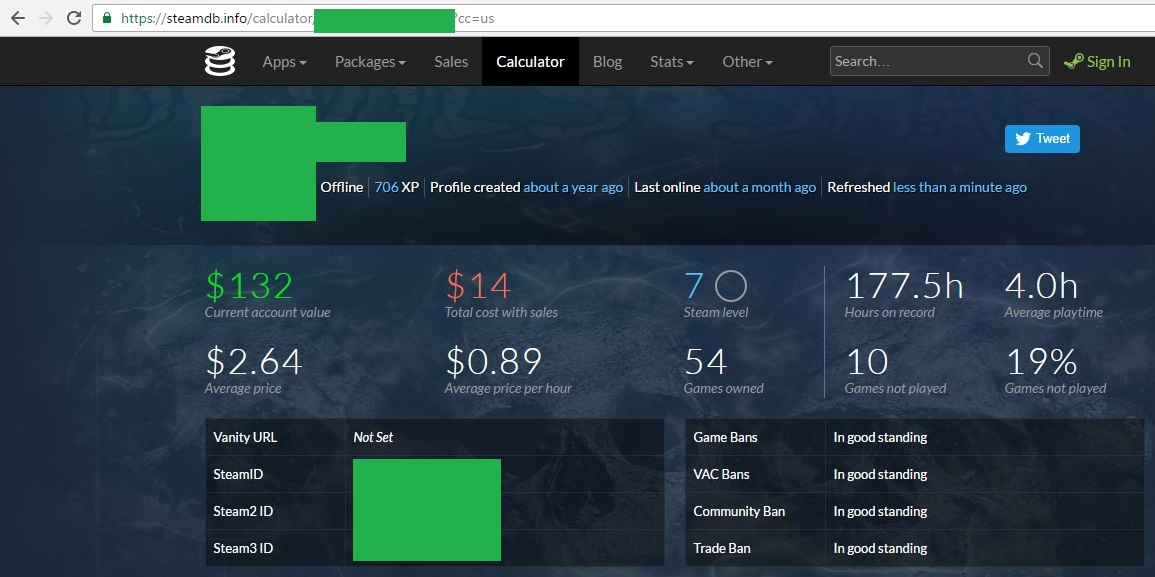Open the 'about a year ago' profile link
This screenshot has height=577, width=1155.
tap(572, 187)
